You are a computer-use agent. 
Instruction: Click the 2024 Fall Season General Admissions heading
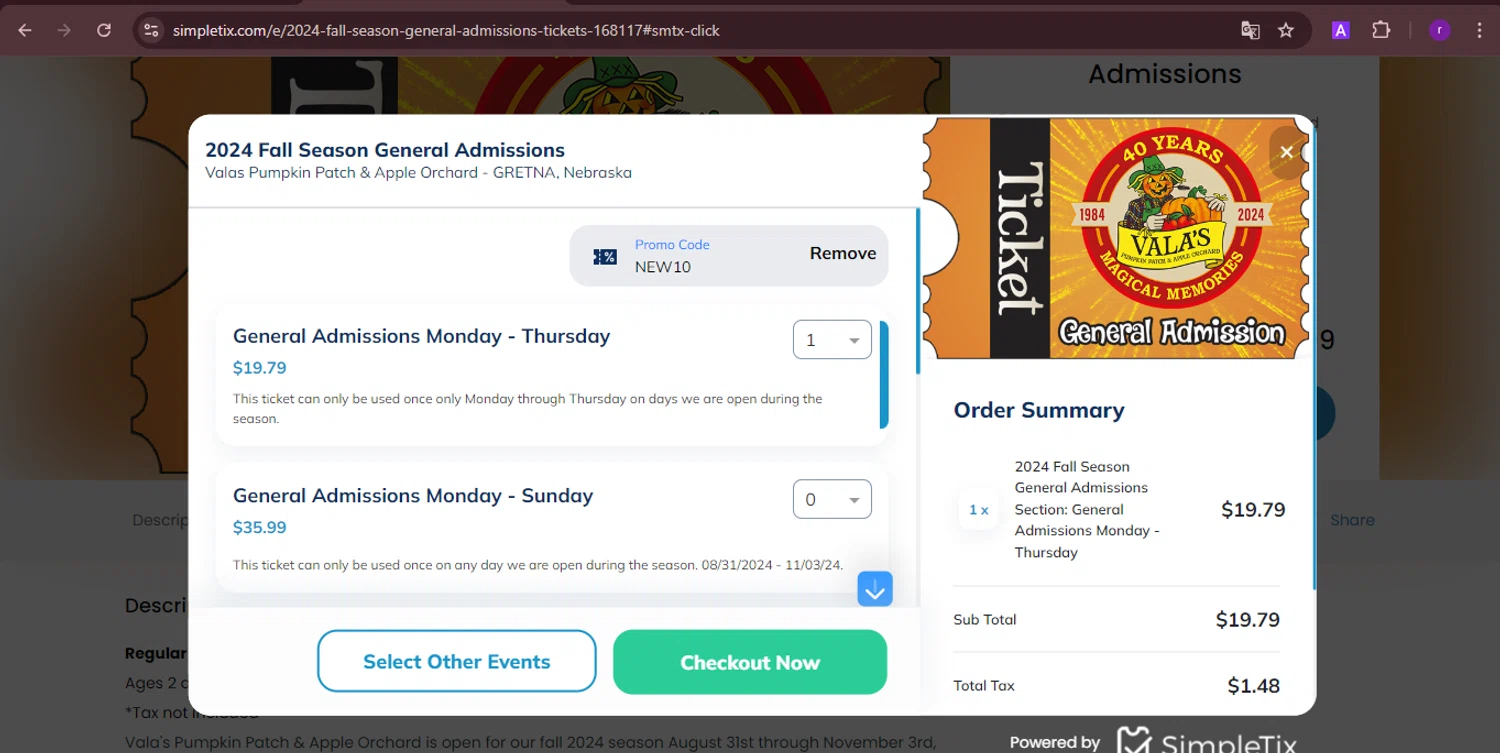click(385, 150)
